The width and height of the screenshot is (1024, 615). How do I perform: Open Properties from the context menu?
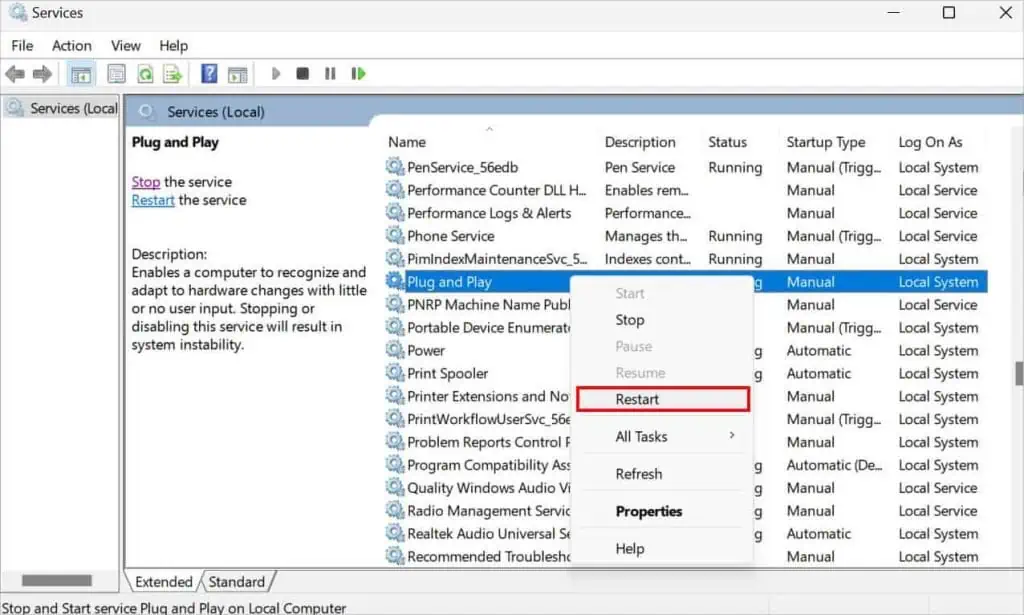(646, 511)
